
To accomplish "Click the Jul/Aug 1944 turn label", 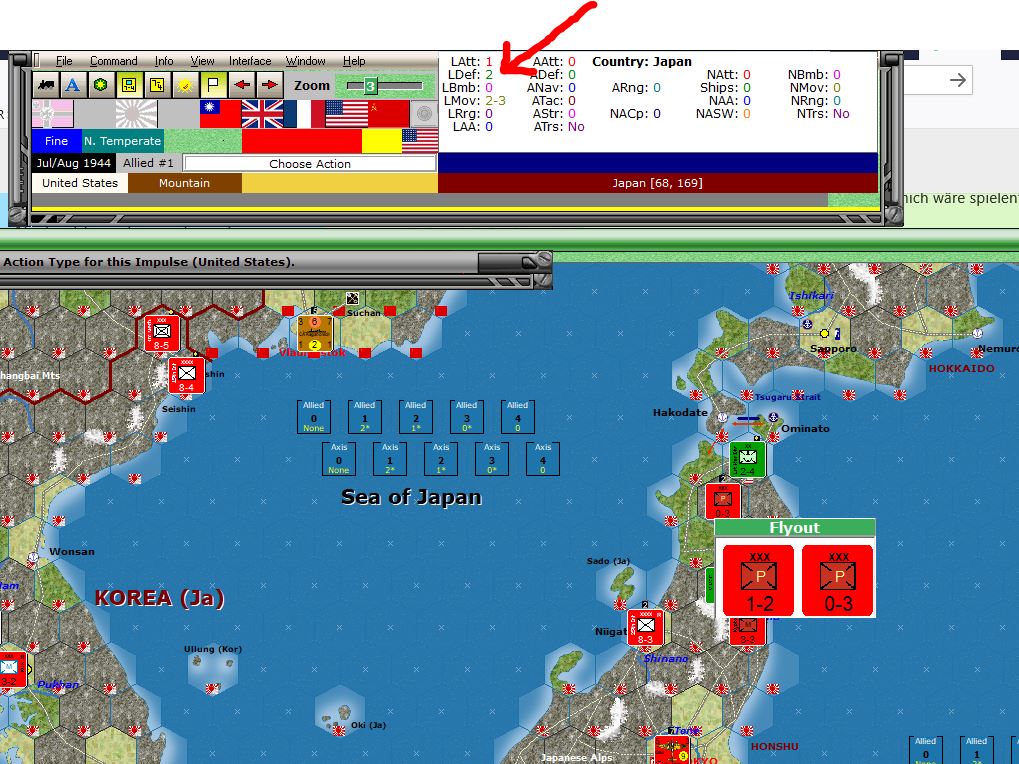I will [73, 163].
